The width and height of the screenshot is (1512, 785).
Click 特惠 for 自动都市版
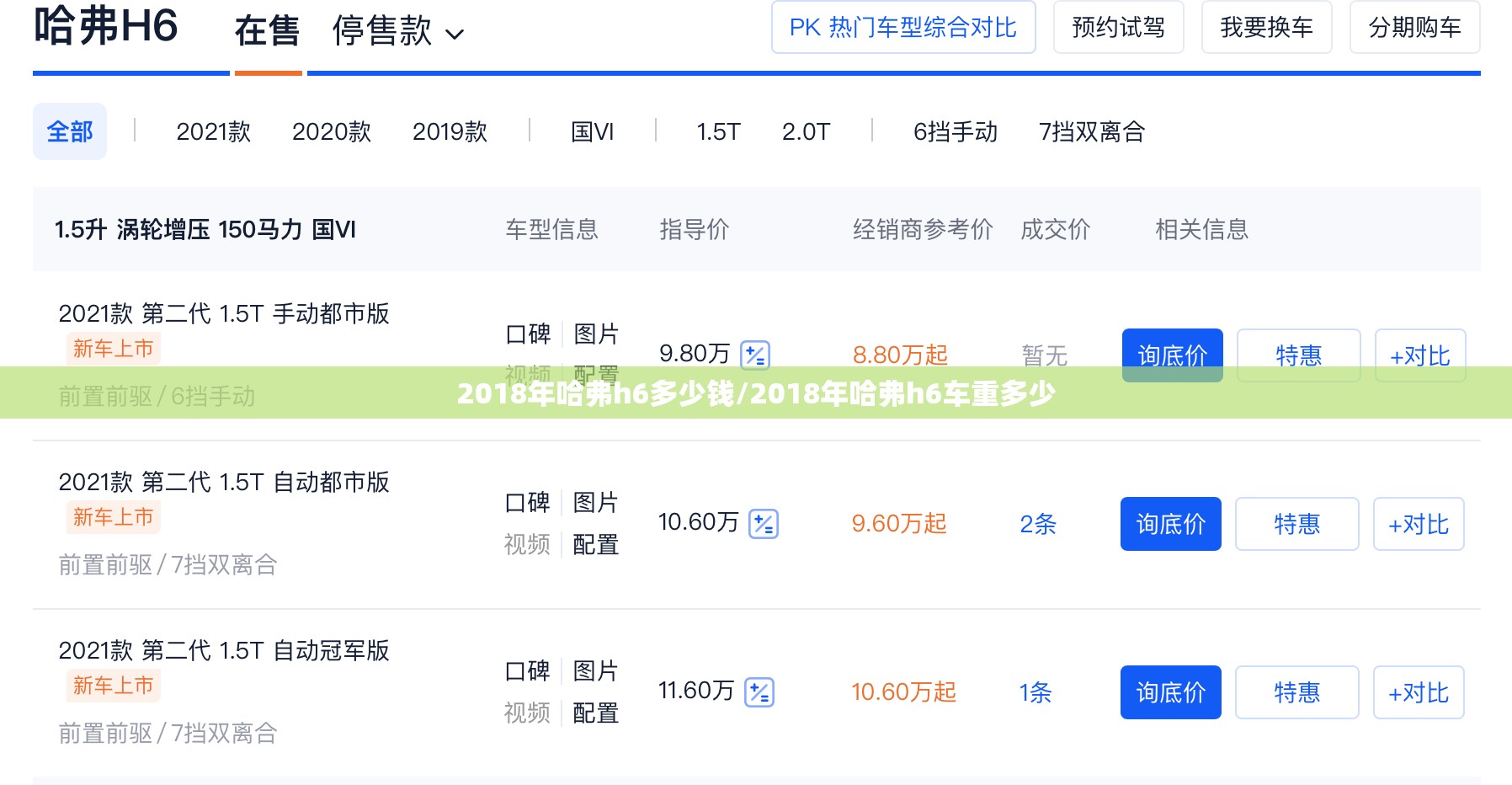tap(1297, 524)
